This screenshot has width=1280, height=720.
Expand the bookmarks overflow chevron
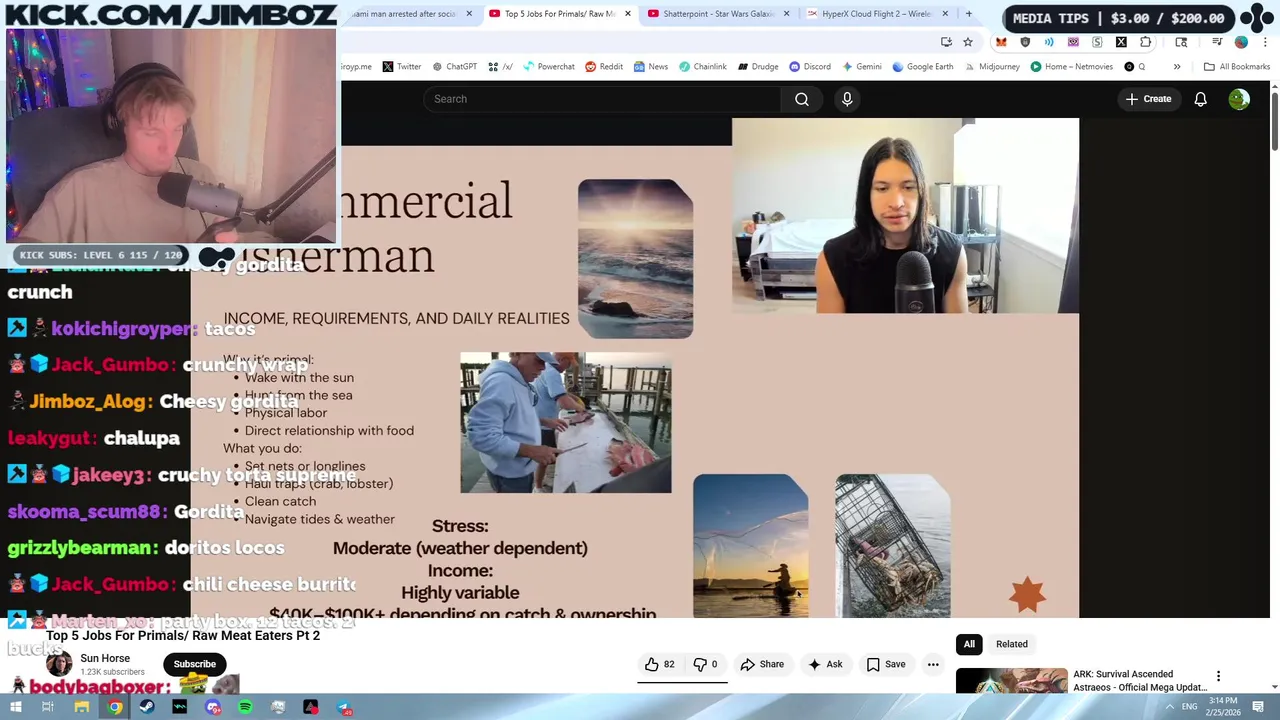pos(1177,67)
